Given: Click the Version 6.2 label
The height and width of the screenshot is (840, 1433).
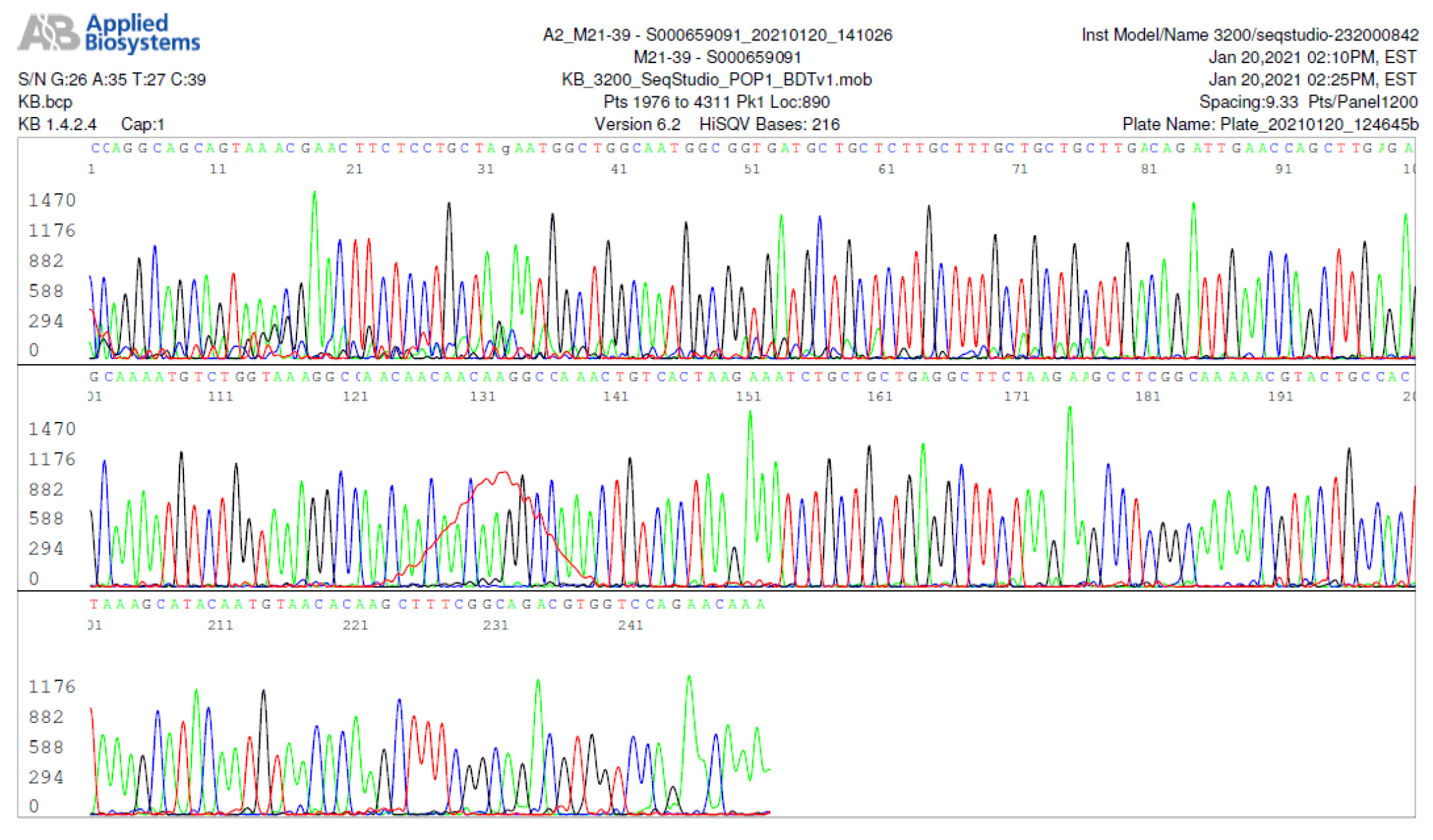Looking at the screenshot, I should tap(637, 124).
